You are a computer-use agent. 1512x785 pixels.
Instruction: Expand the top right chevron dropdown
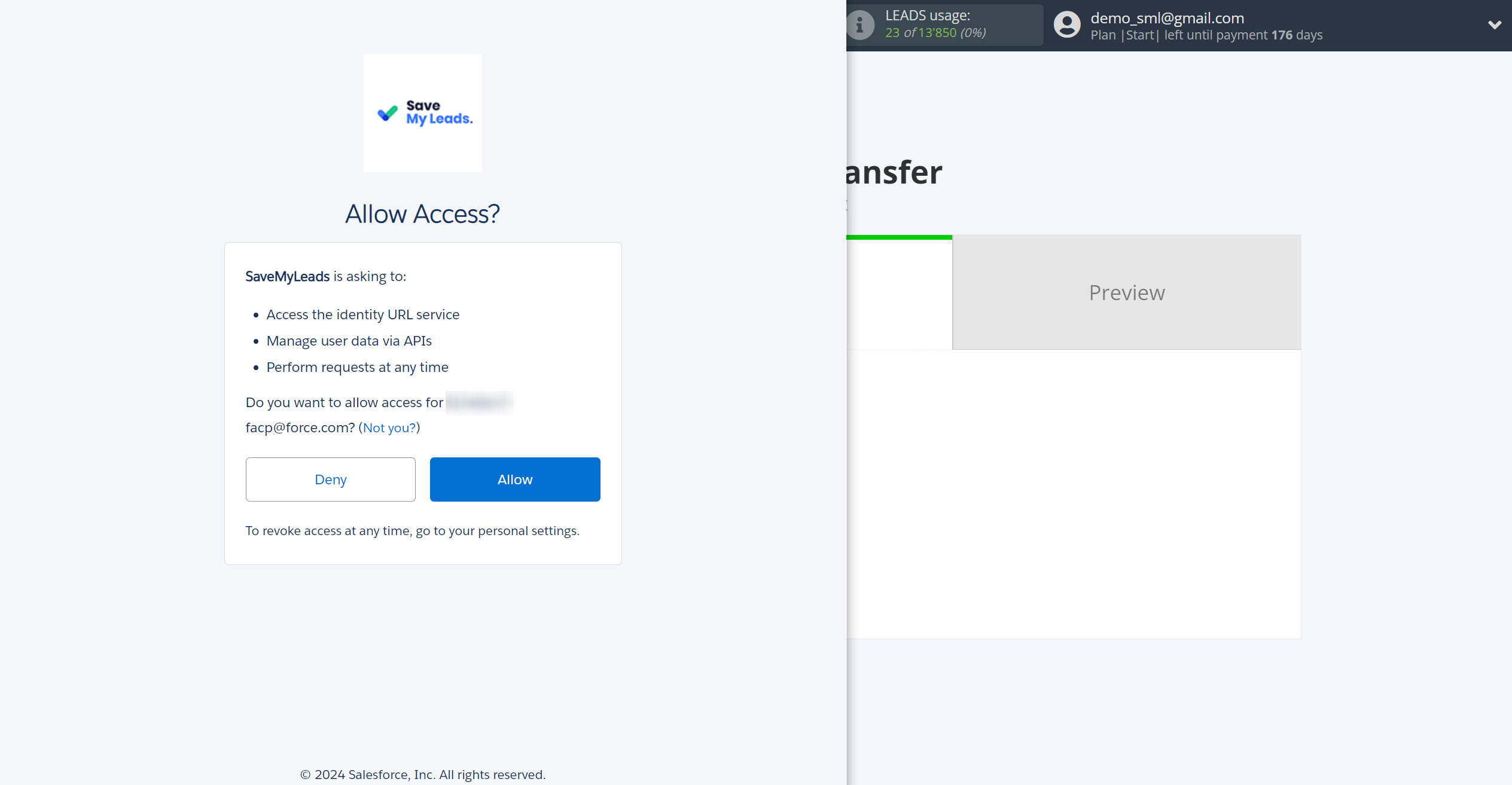coord(1494,24)
